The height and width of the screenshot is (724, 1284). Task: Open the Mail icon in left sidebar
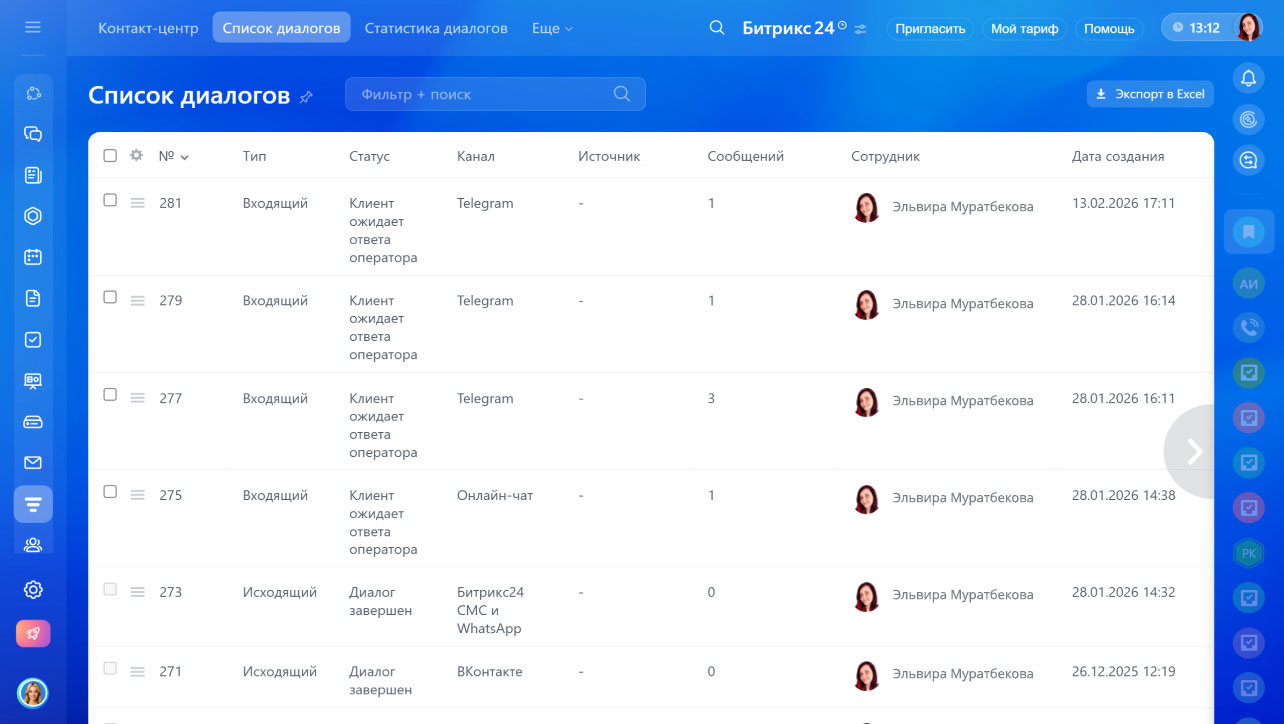[x=33, y=463]
